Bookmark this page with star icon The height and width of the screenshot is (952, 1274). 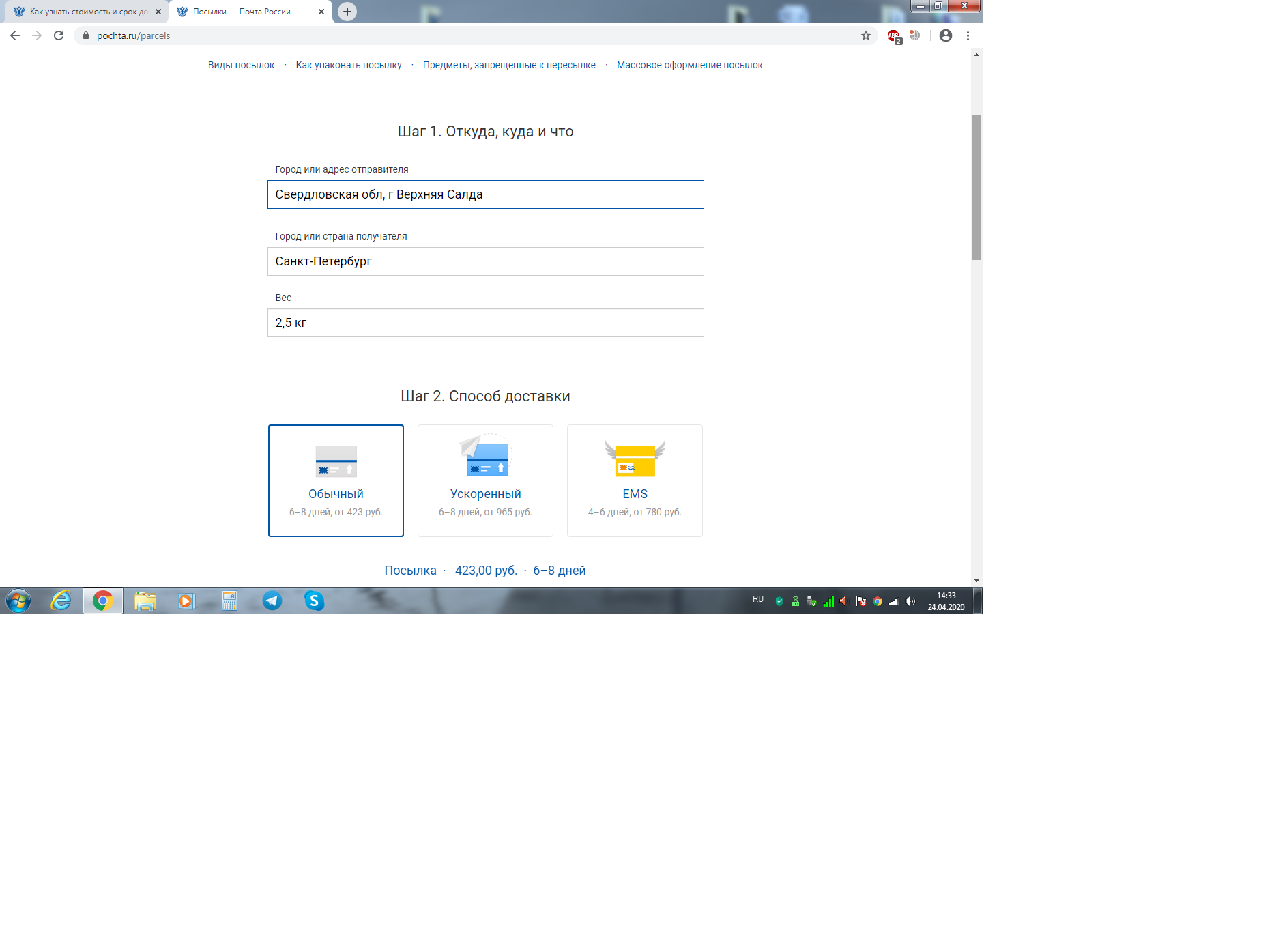866,35
